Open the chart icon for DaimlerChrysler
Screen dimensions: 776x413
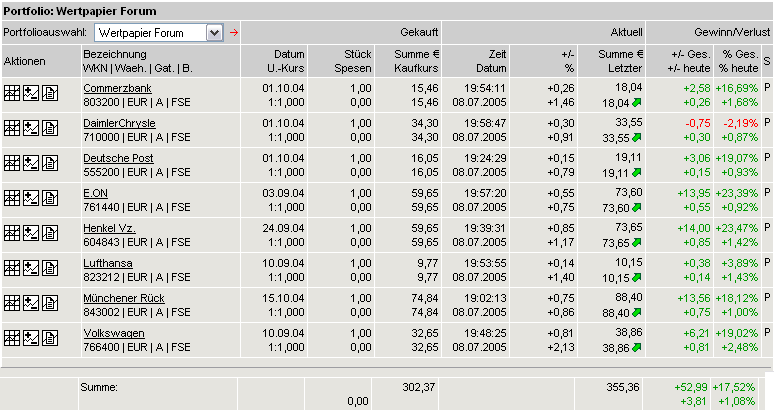click(30, 129)
